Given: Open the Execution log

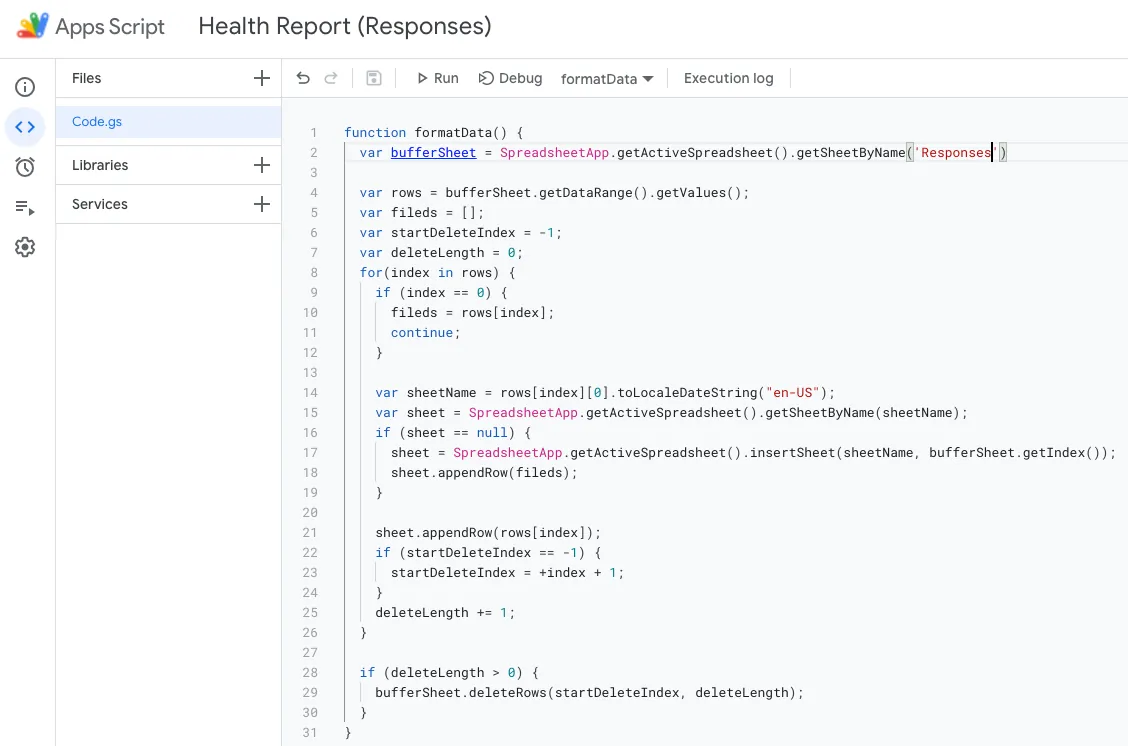Looking at the screenshot, I should [728, 78].
